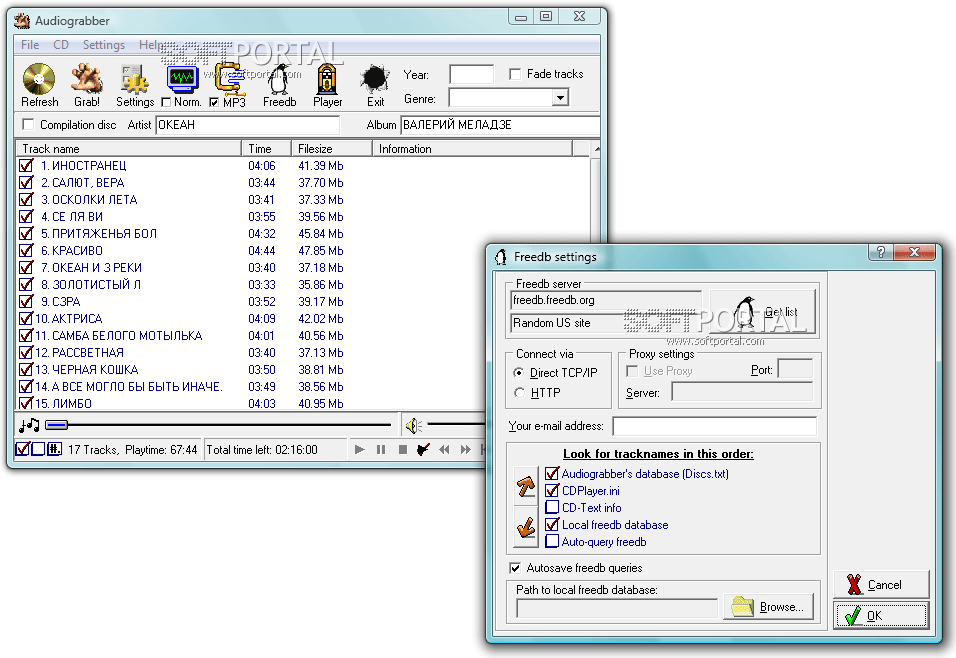Cancel the Freedb settings dialog
Viewport: 956px width, 658px height.
881,585
